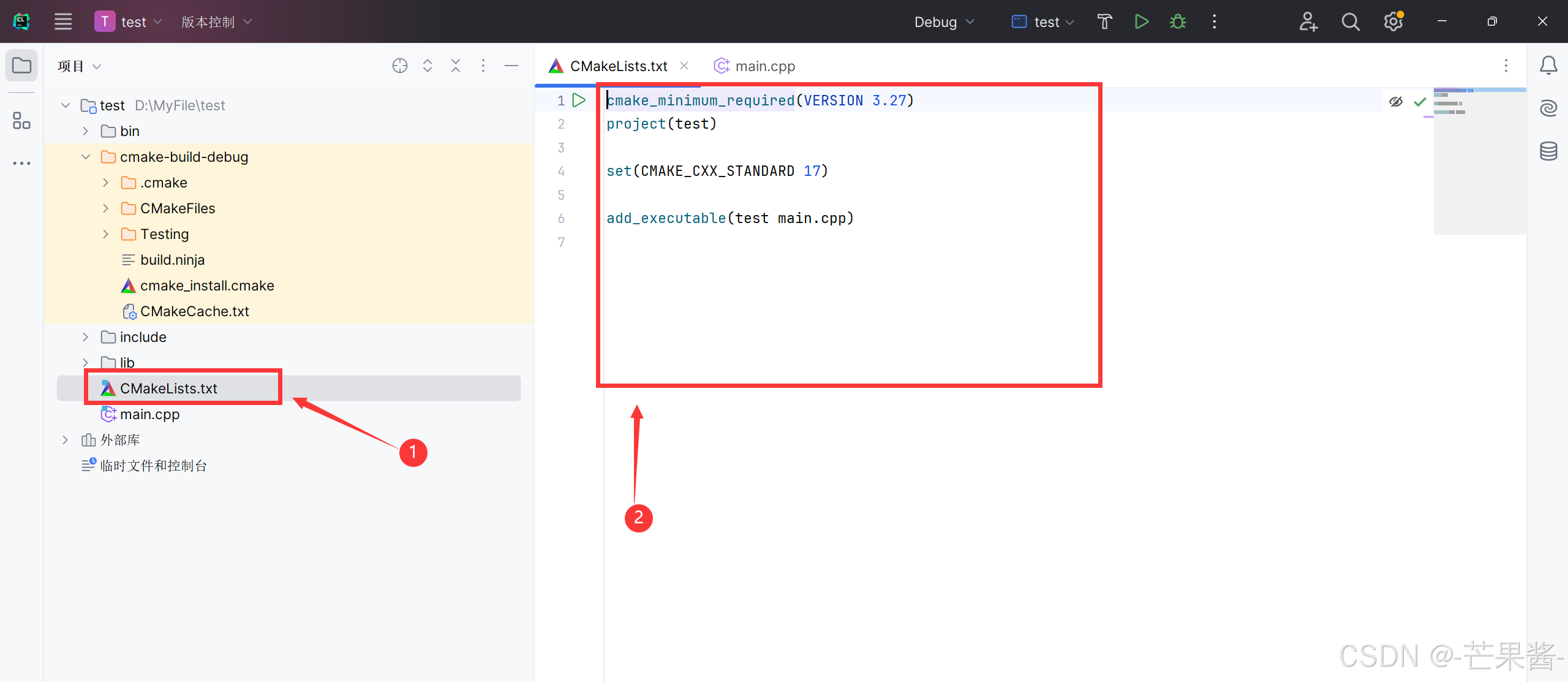
Task: Collapse the cmake-build-debug folder
Action: coord(86,157)
